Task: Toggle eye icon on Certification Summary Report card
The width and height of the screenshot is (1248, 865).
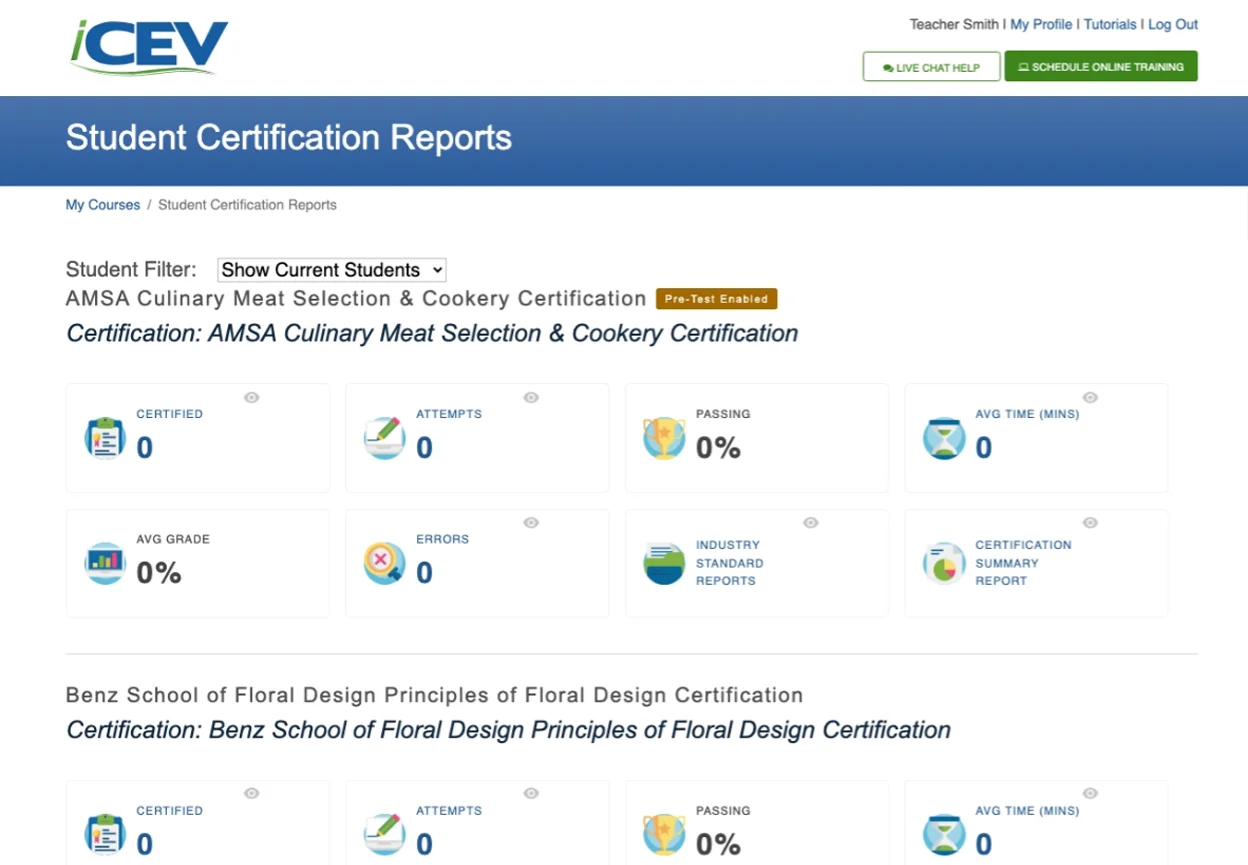Action: click(1090, 522)
